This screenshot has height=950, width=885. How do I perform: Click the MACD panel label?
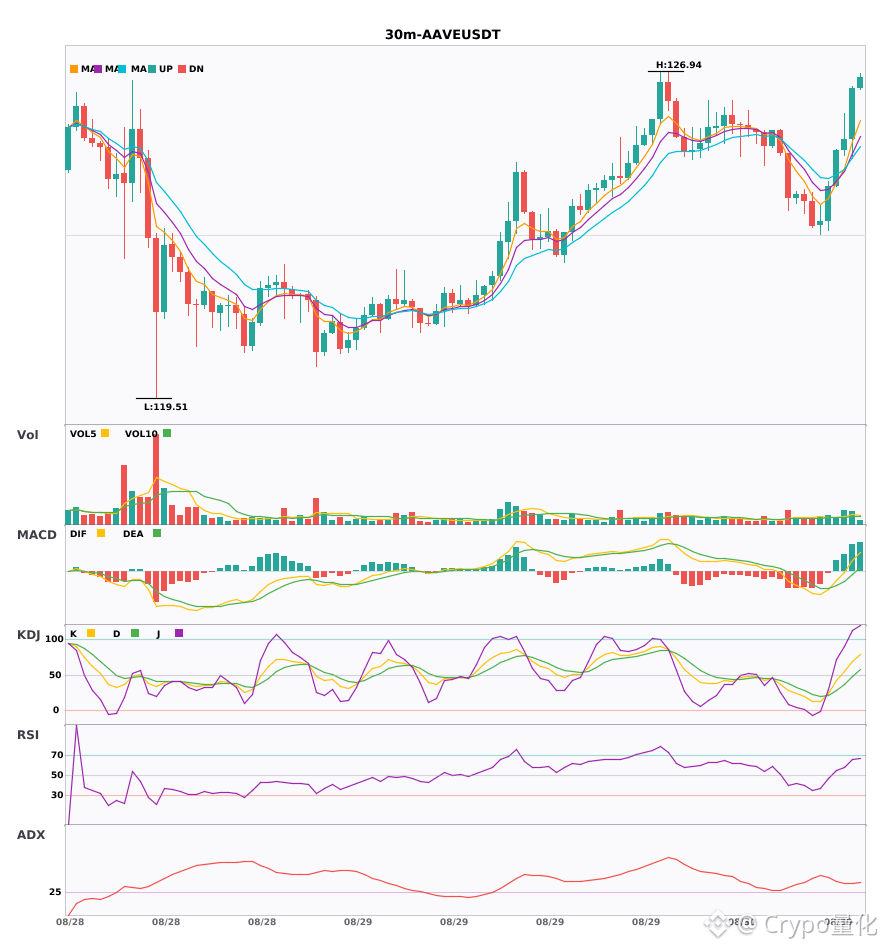click(x=36, y=535)
